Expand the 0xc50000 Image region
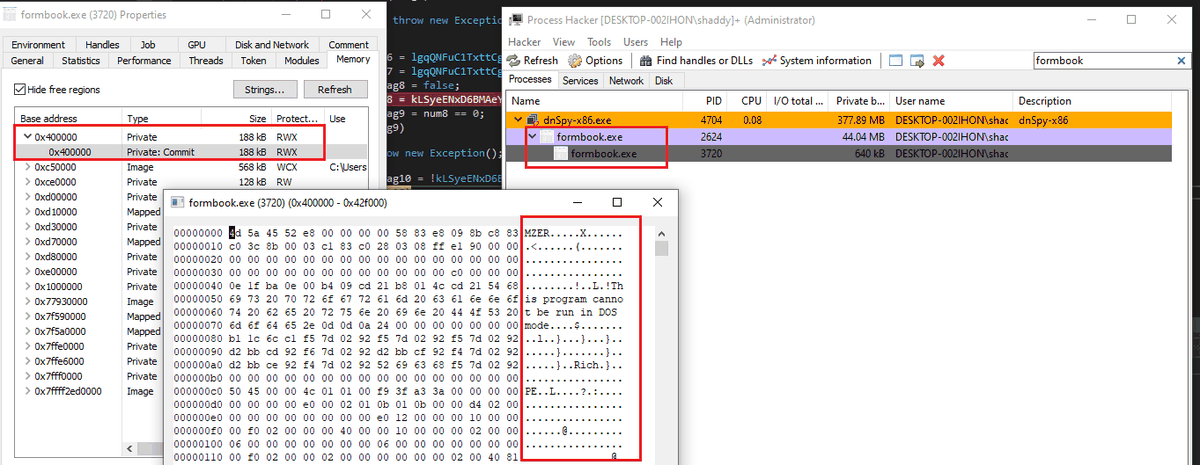This screenshot has width=1200, height=465. (x=27, y=167)
